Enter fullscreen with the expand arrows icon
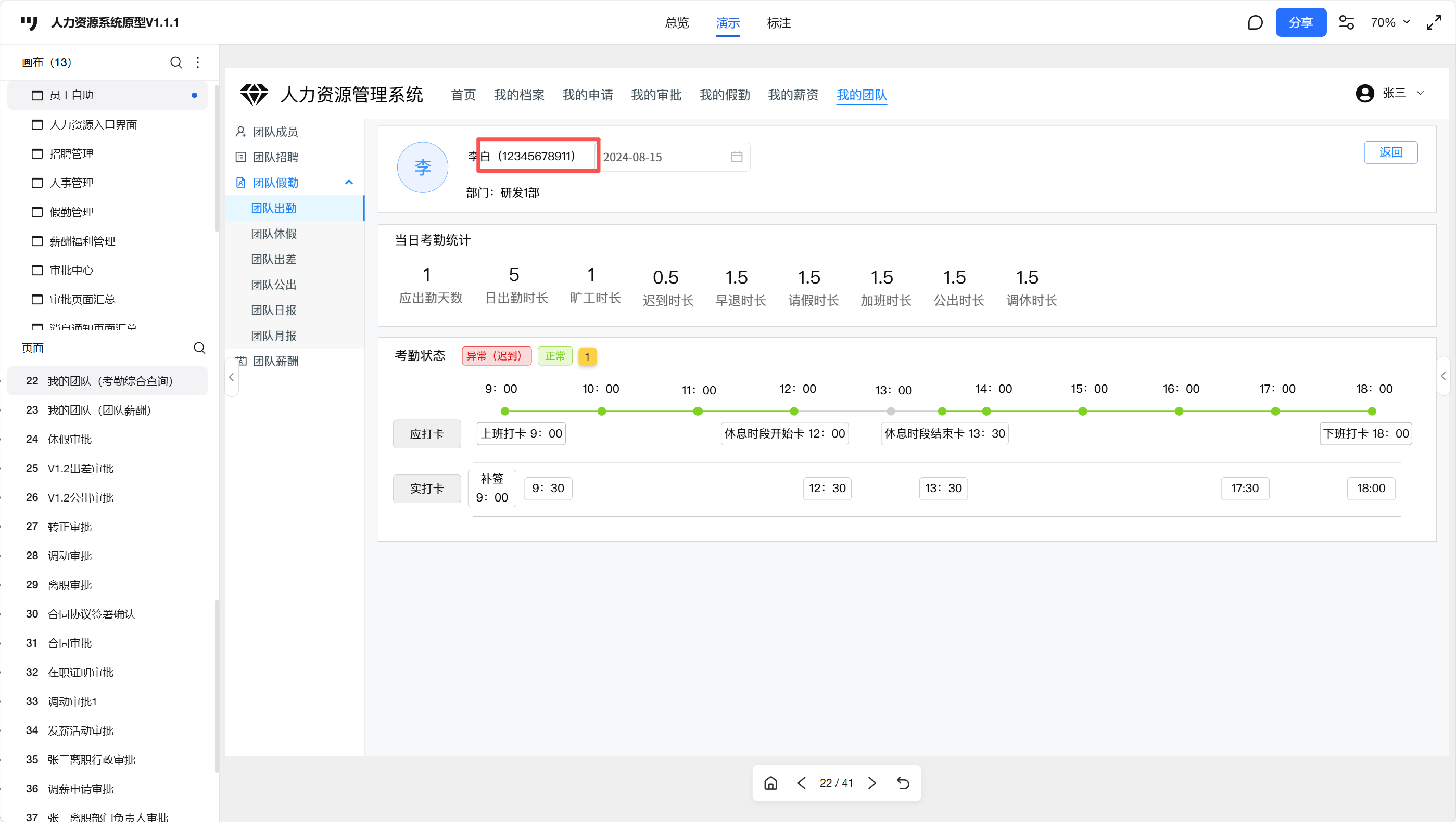The width and height of the screenshot is (1456, 822). (1434, 22)
